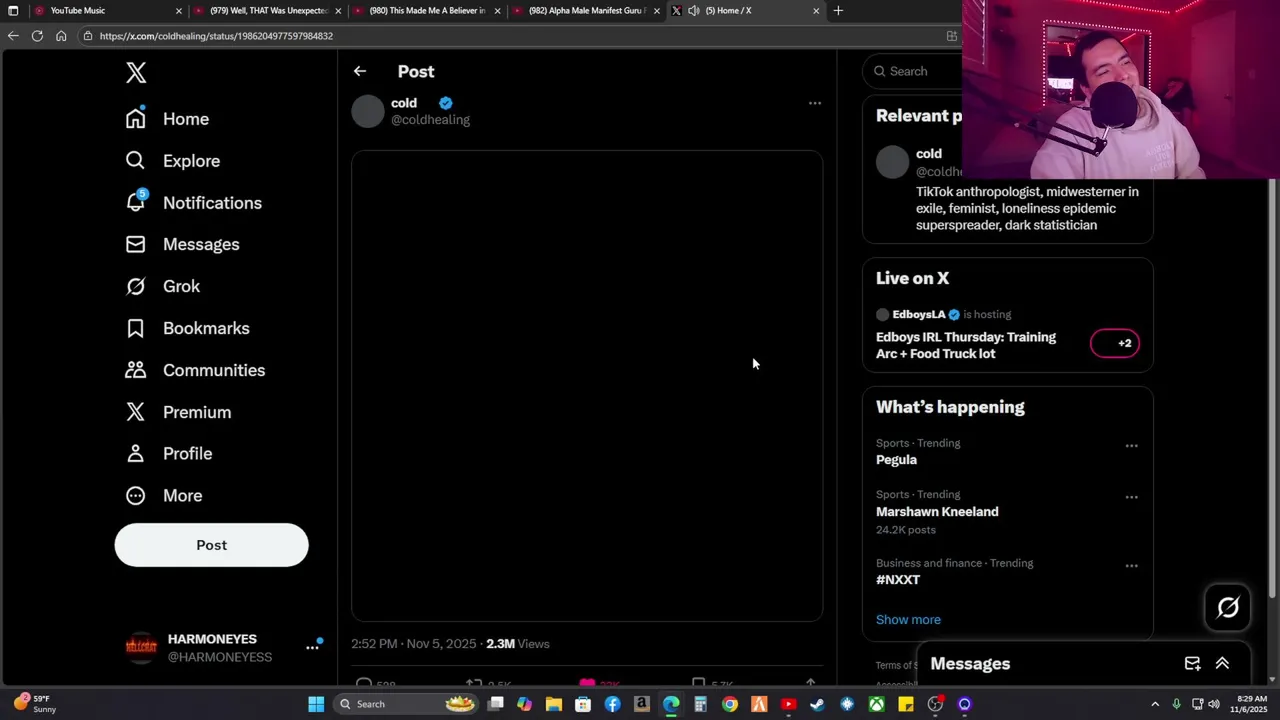Open the volume control in system tray
The image size is (1280, 720).
(x=1214, y=704)
